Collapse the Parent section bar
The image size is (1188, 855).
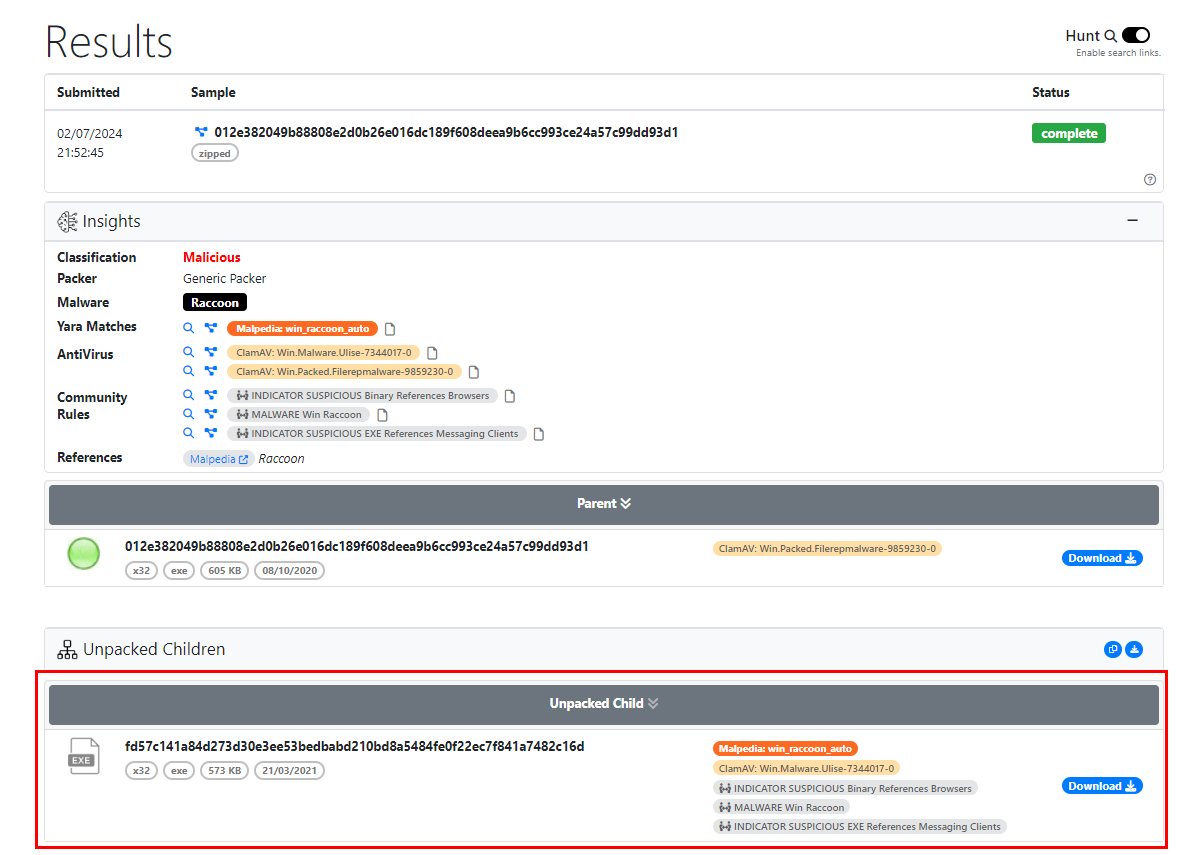(x=603, y=504)
